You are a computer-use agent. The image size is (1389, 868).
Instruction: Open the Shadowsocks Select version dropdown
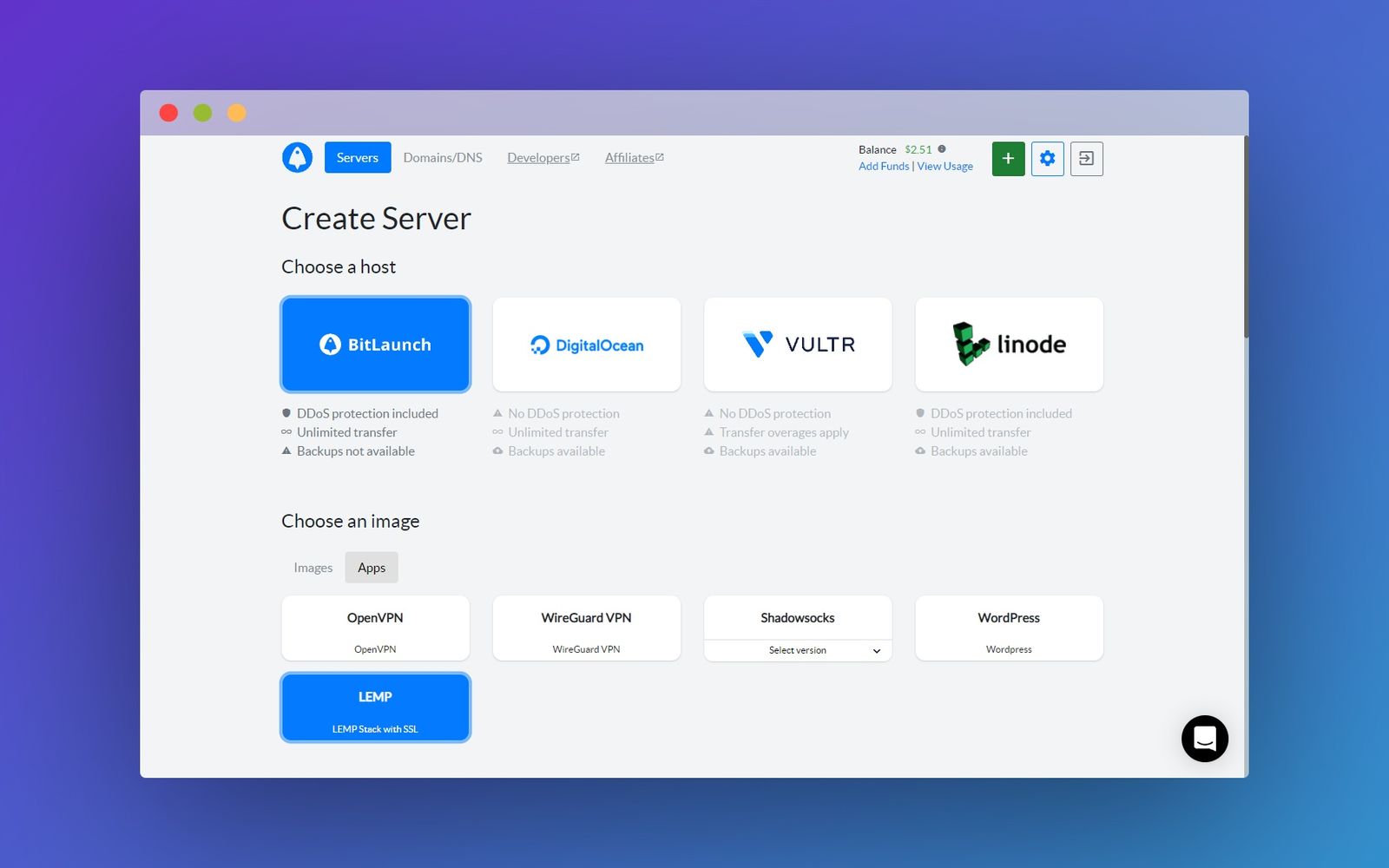point(797,650)
